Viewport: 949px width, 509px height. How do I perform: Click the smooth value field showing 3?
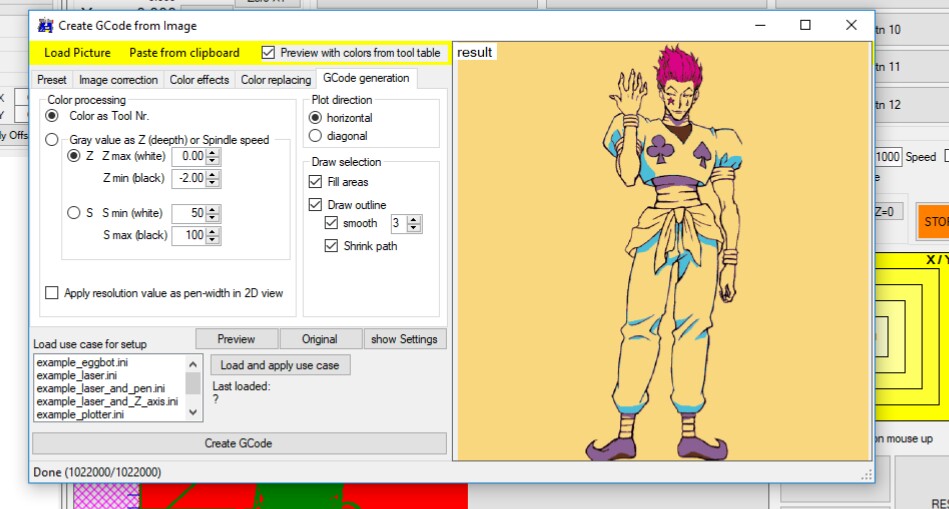pyautogui.click(x=398, y=223)
